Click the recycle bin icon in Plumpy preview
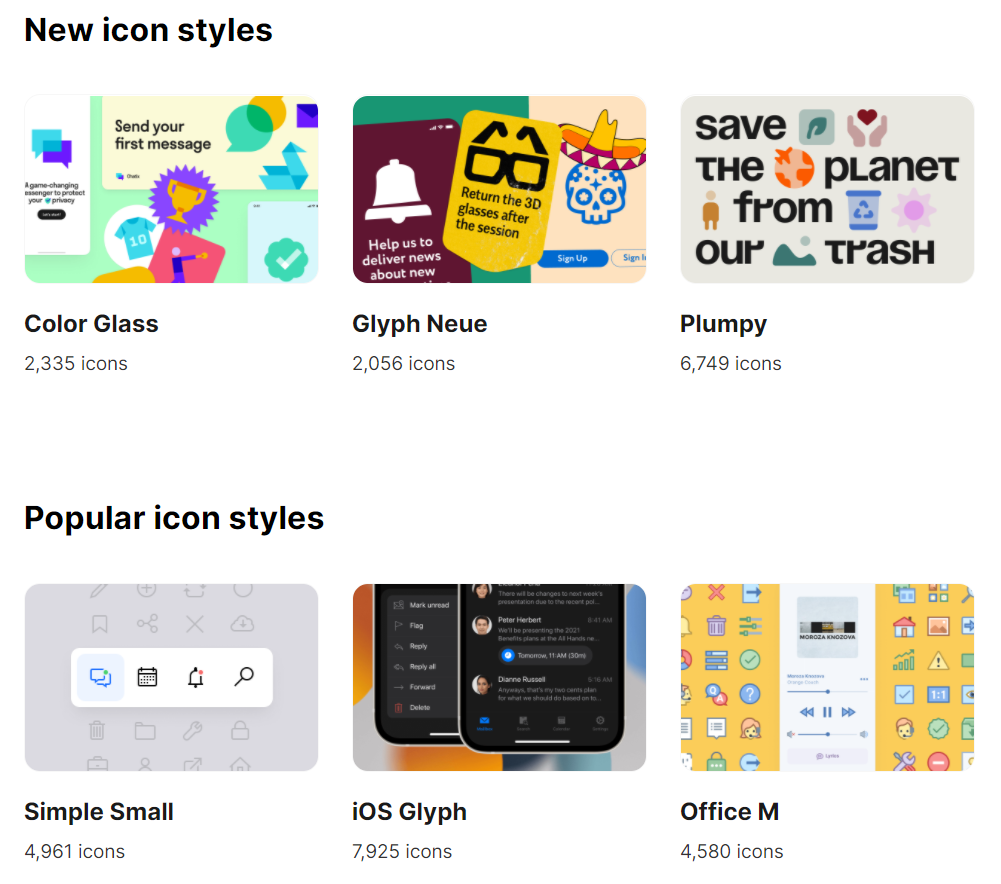Image resolution: width=1001 pixels, height=884 pixels. tap(863, 210)
